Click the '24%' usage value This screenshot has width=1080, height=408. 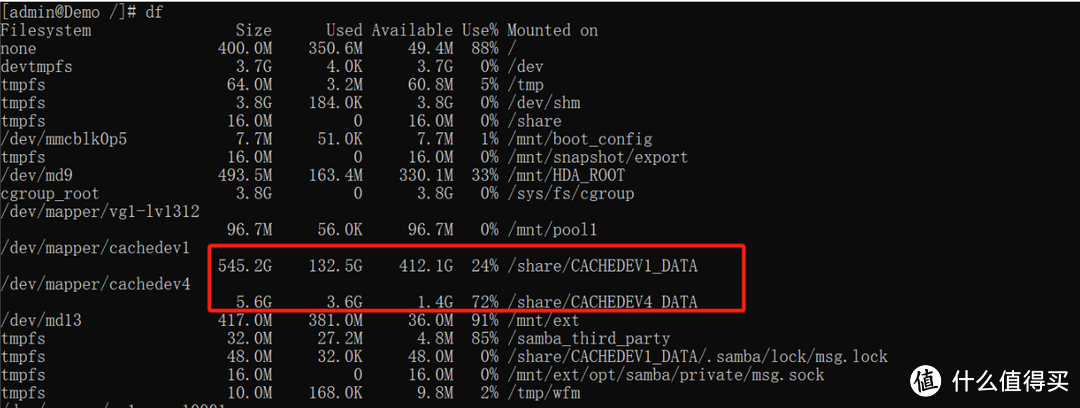pyautogui.click(x=485, y=265)
